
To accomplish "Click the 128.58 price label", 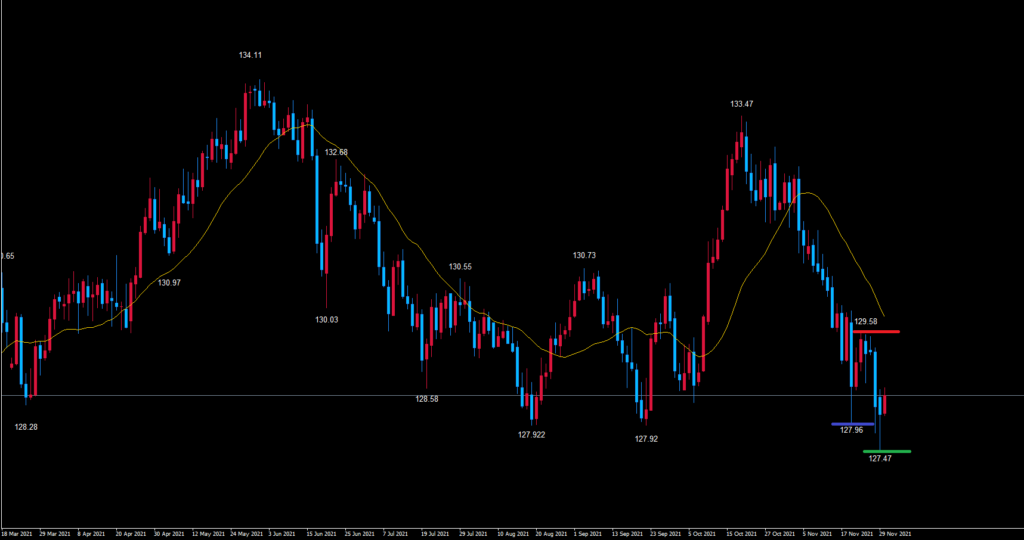I will [427, 398].
